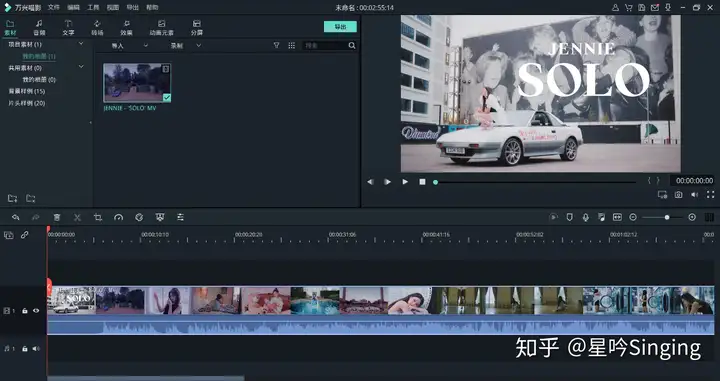Open the green screen tool
Image resolution: width=720 pixels, height=381 pixels.
160,218
